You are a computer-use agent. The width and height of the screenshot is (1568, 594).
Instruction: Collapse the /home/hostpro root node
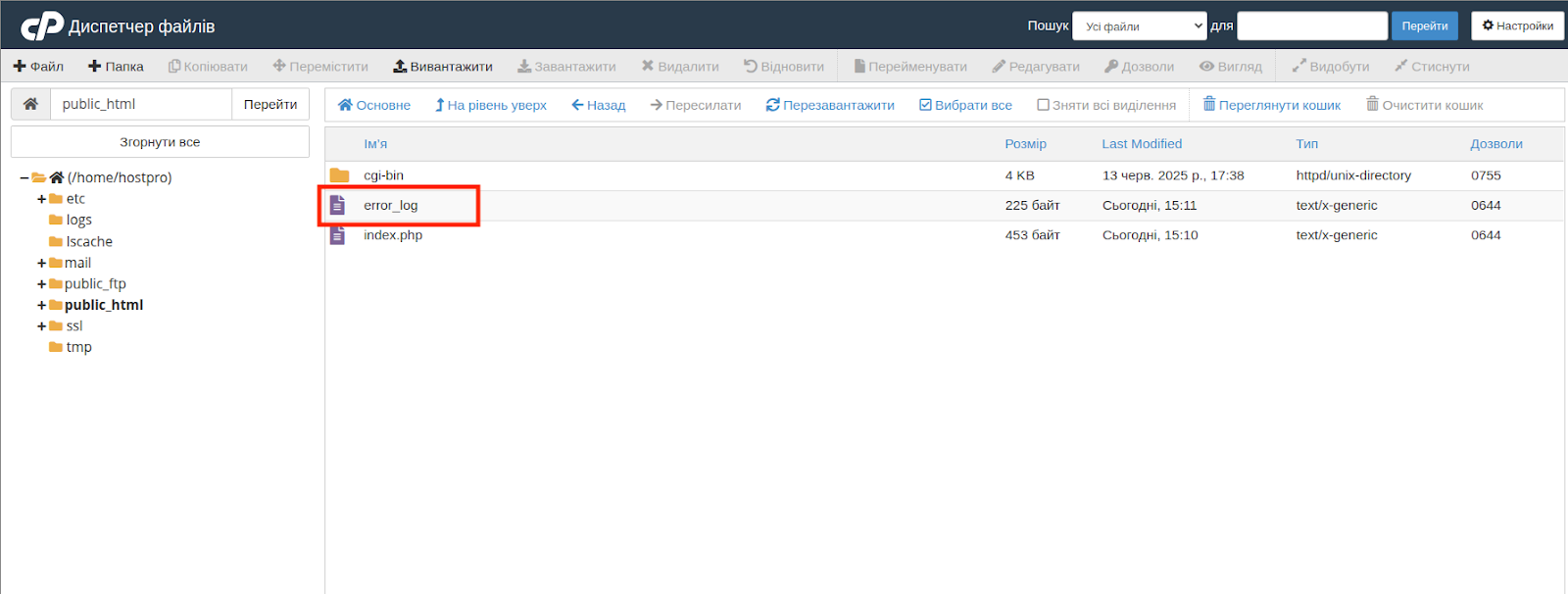(x=24, y=177)
